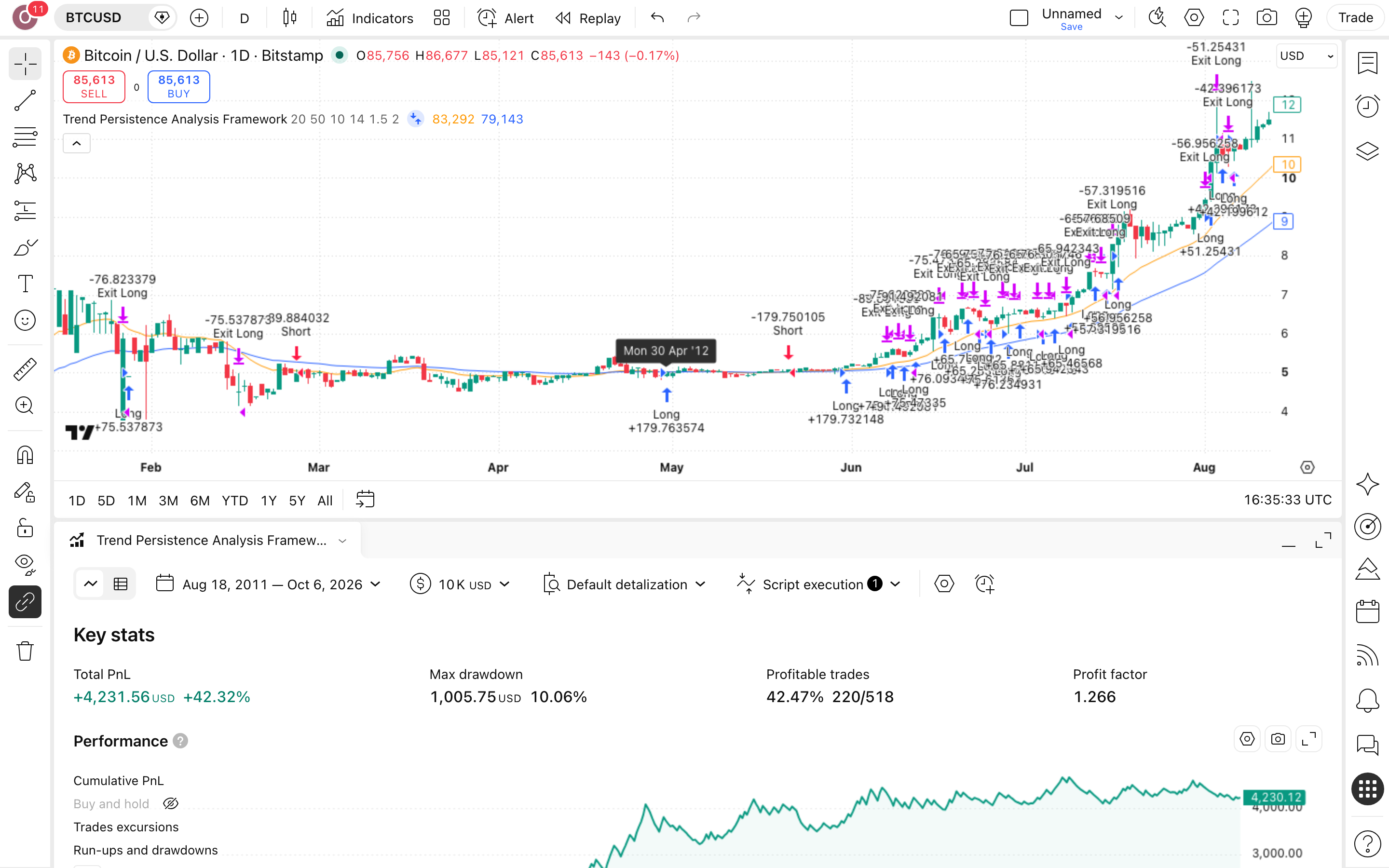Open the Alert creation menu
This screenshot has height=868, width=1389.
pos(505,18)
